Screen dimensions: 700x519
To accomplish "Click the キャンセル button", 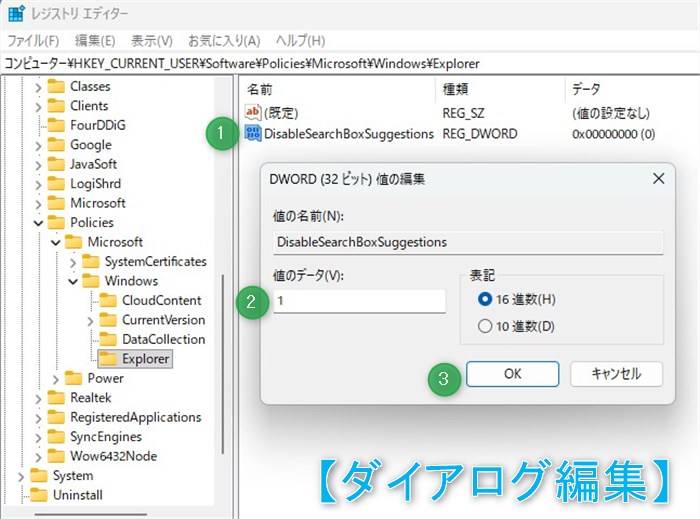I will [616, 374].
